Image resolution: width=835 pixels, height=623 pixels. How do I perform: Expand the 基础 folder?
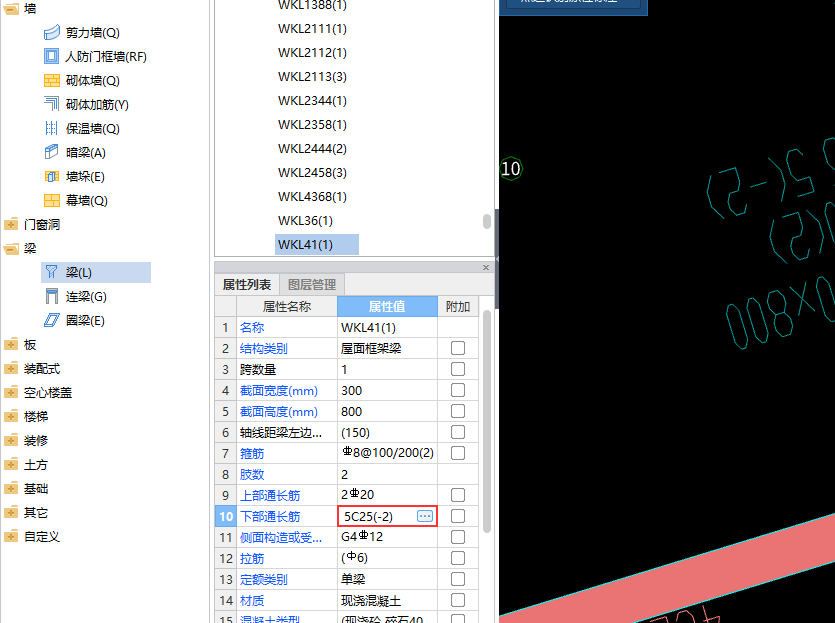pyautogui.click(x=11, y=488)
